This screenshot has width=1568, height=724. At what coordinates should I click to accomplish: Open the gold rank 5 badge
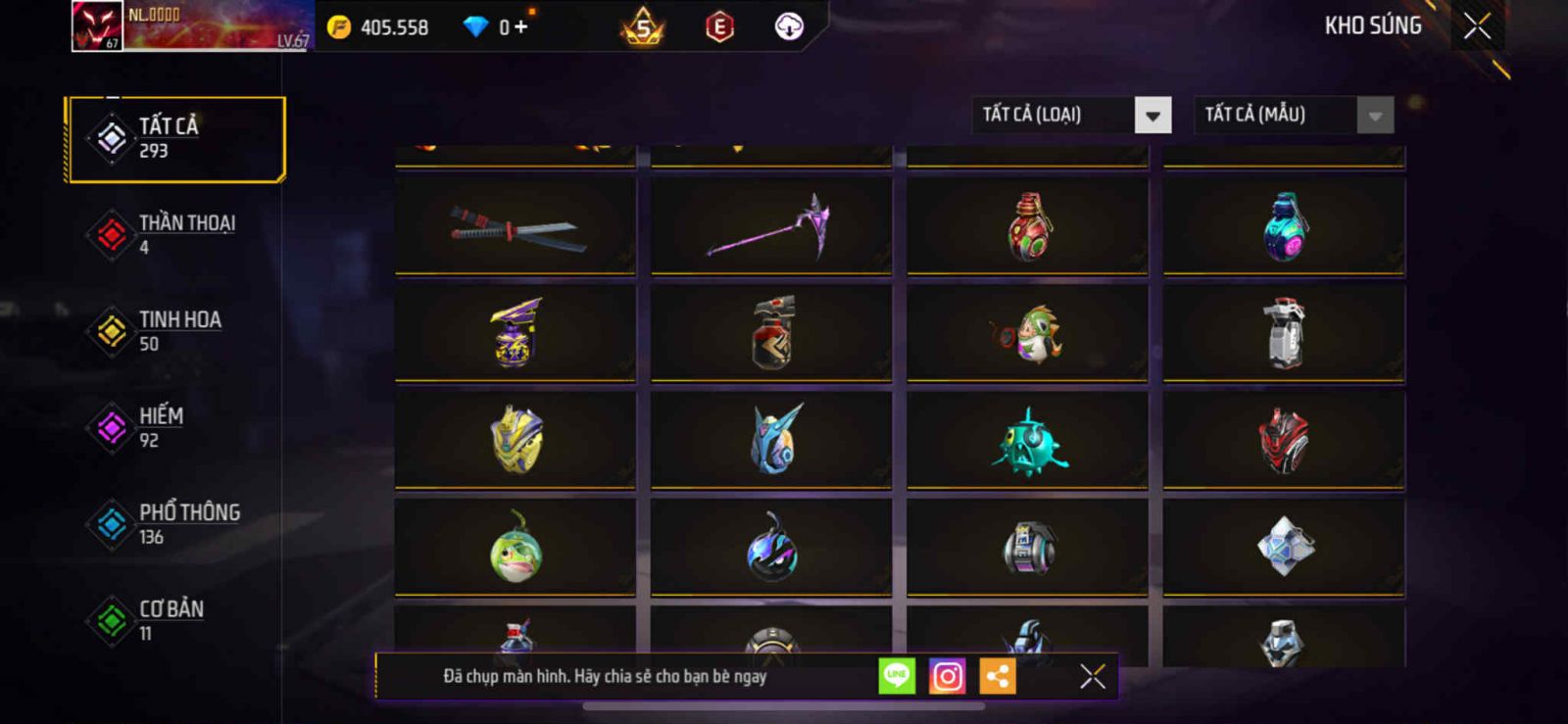[x=643, y=27]
